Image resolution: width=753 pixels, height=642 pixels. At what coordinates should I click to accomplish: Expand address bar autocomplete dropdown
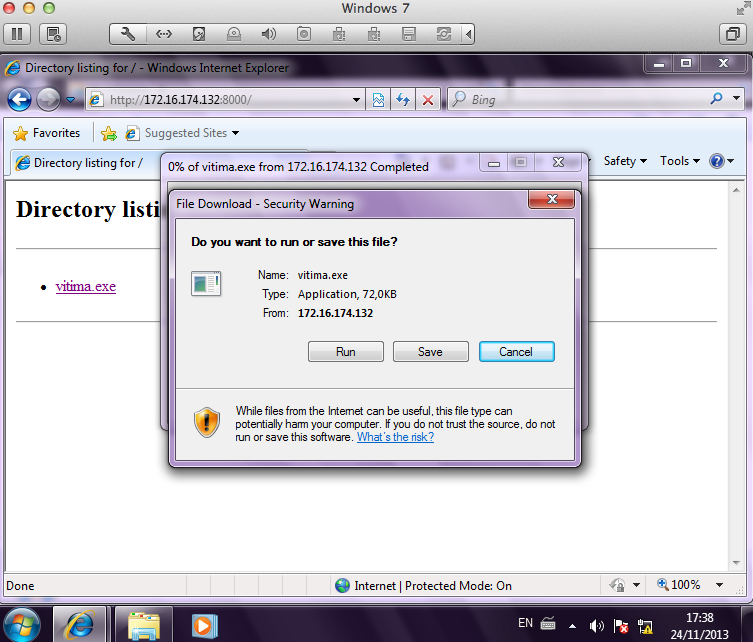[x=356, y=100]
